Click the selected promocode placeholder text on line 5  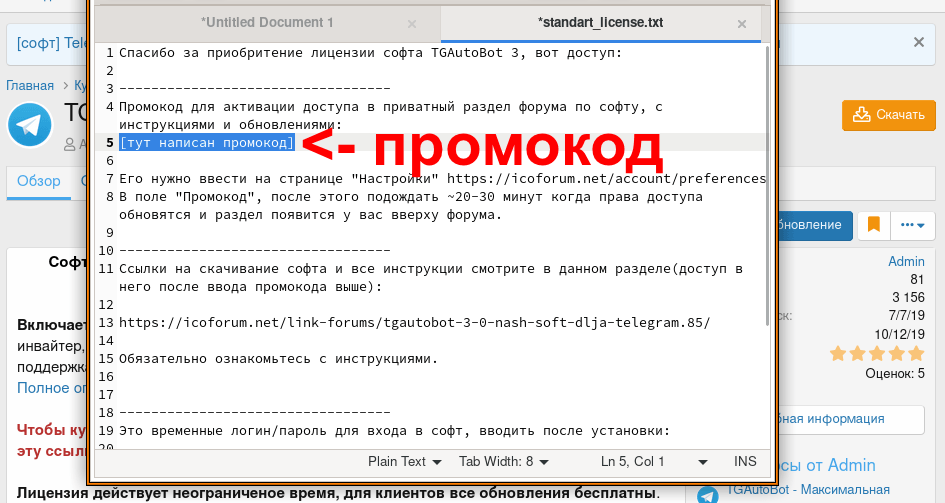point(207,143)
